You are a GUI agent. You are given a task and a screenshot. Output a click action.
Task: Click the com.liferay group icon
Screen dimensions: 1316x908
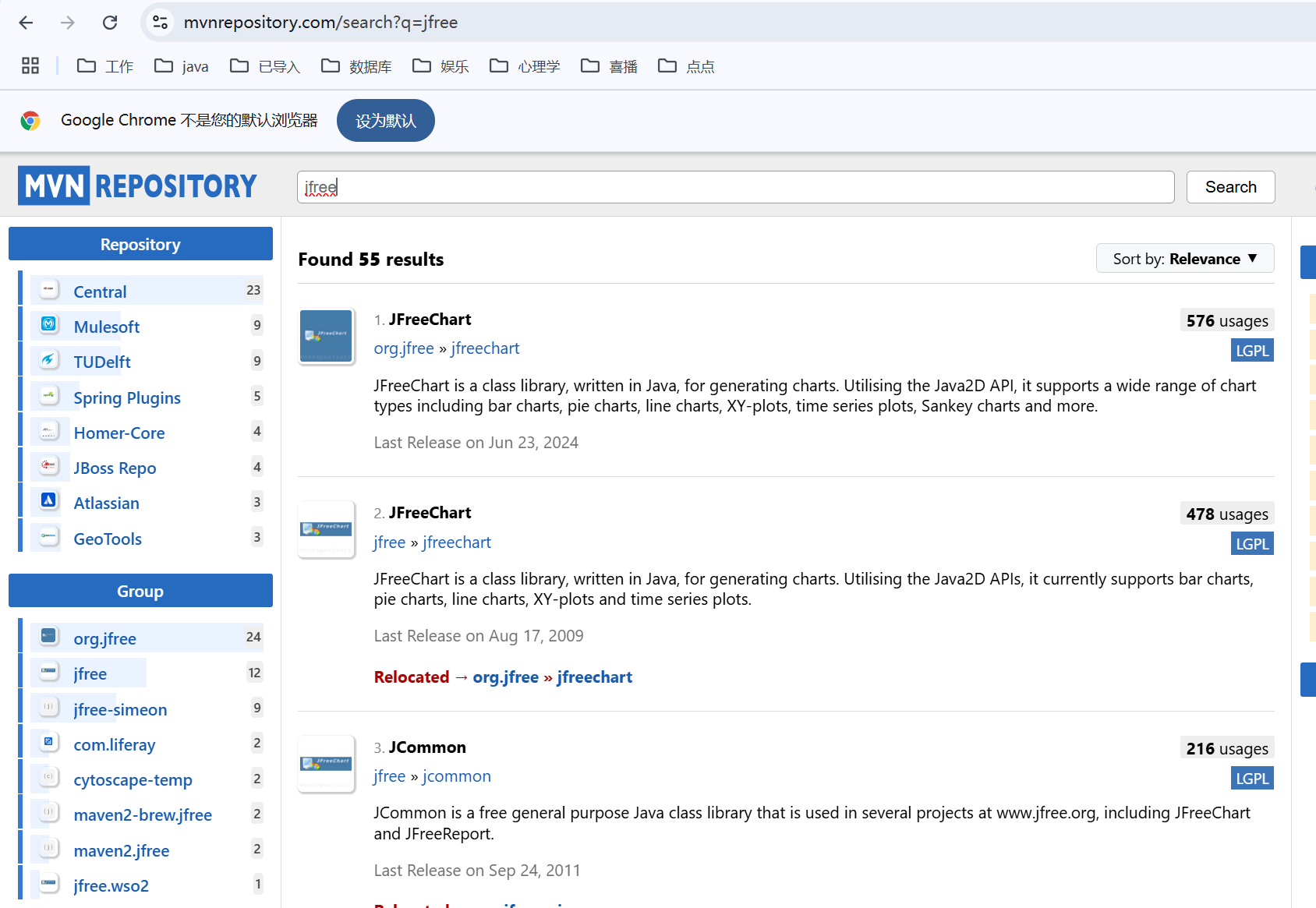(48, 742)
